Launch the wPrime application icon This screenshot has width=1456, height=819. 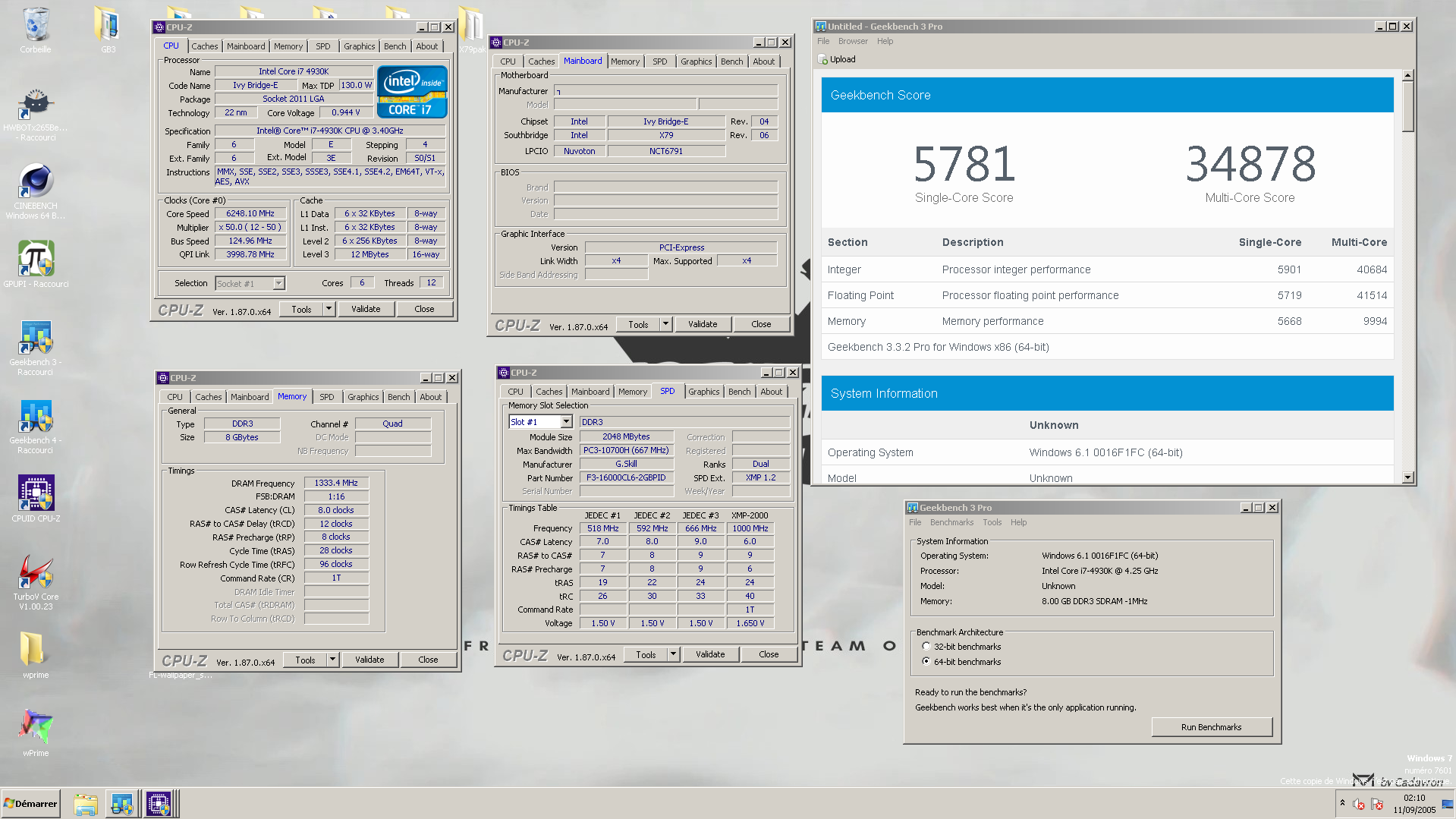[x=36, y=728]
